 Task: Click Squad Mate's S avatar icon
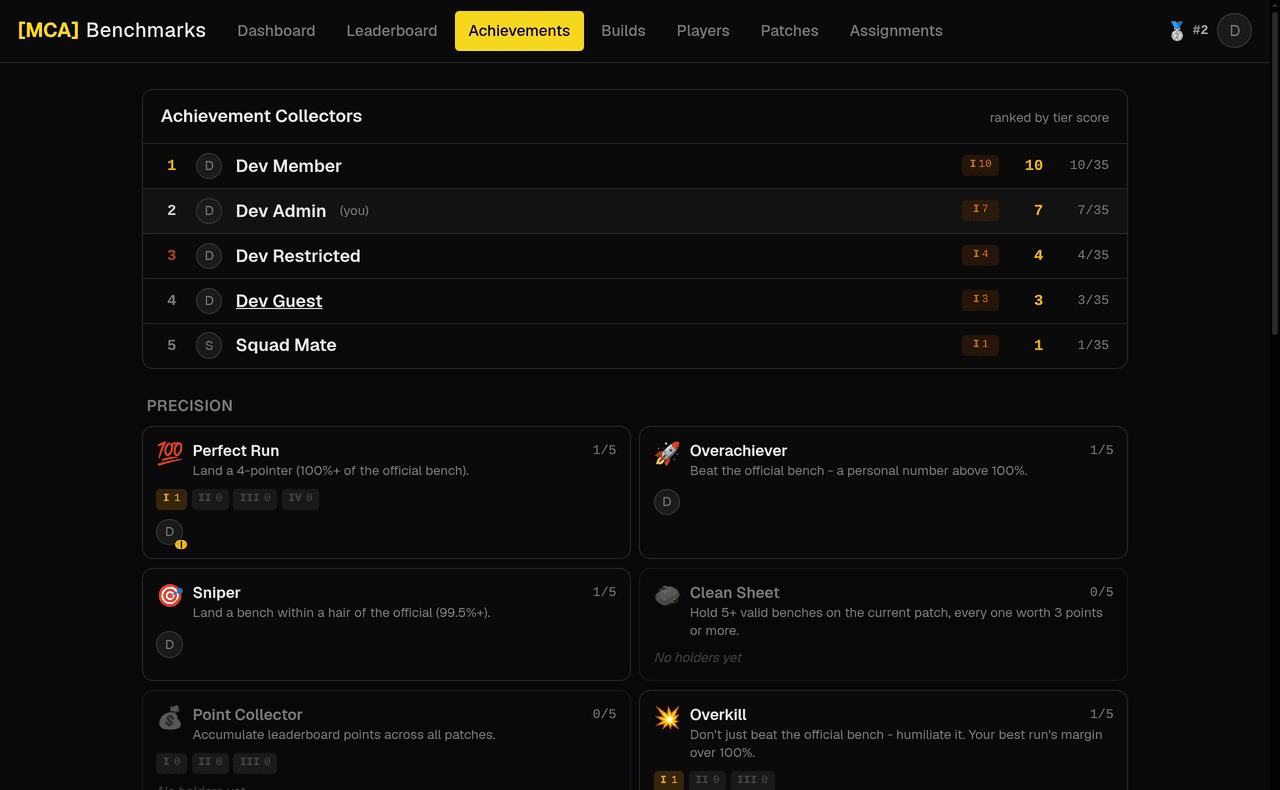click(209, 346)
